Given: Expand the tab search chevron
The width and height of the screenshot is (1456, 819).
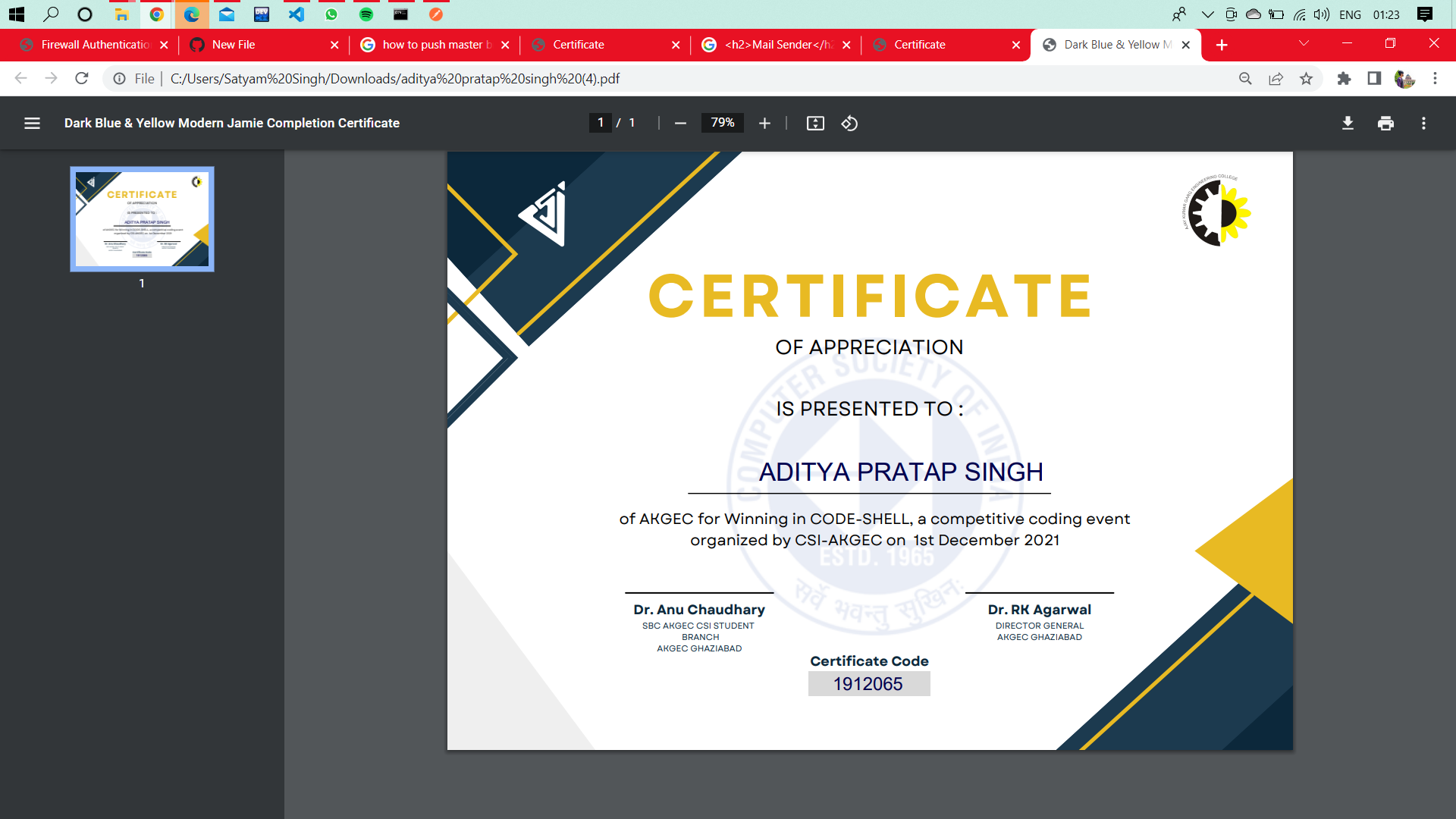Looking at the screenshot, I should click(1304, 43).
